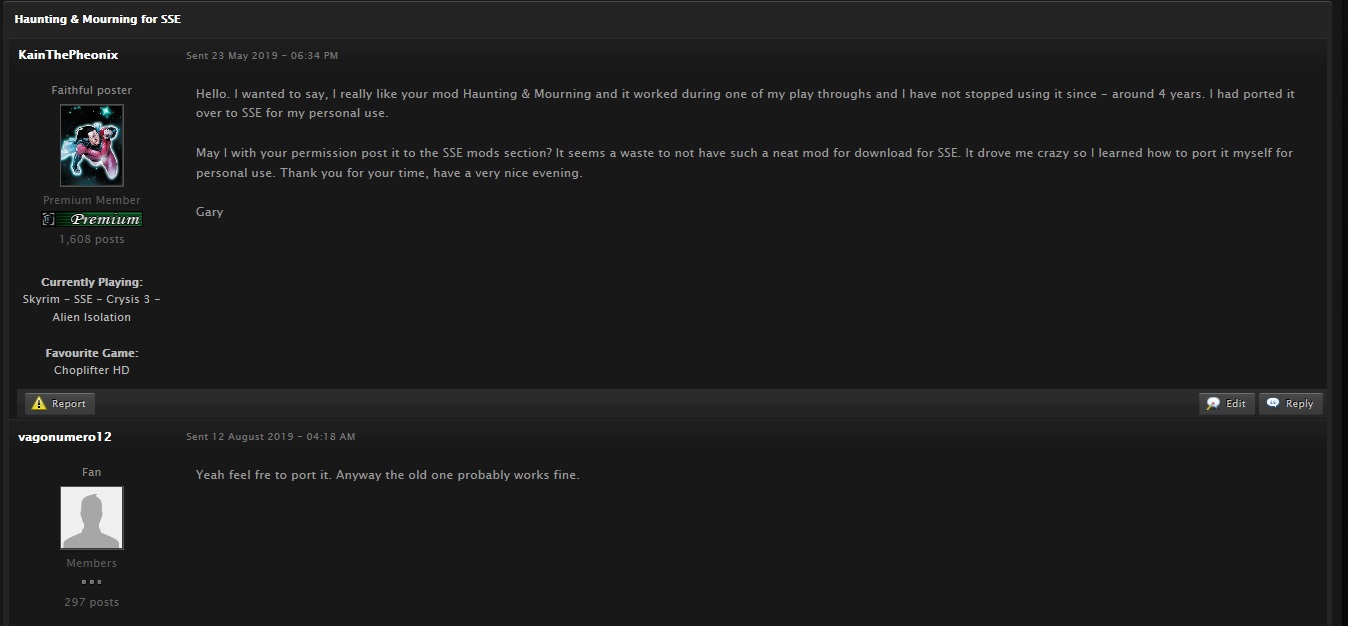Click the 'Sent 12 August 2019' timestamp
This screenshot has height=626, width=1348.
(270, 437)
